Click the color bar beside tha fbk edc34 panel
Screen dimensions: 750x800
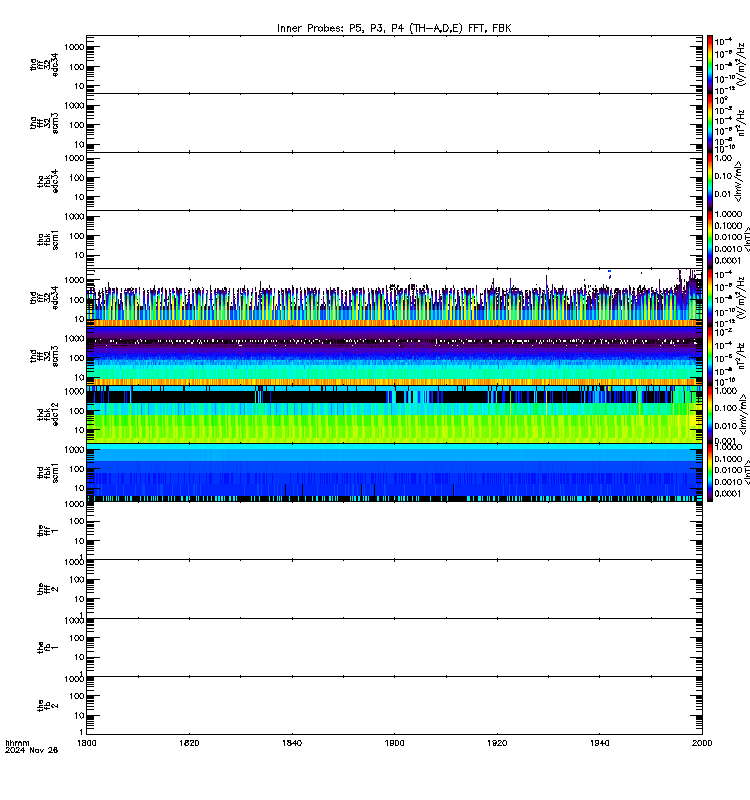710,181
